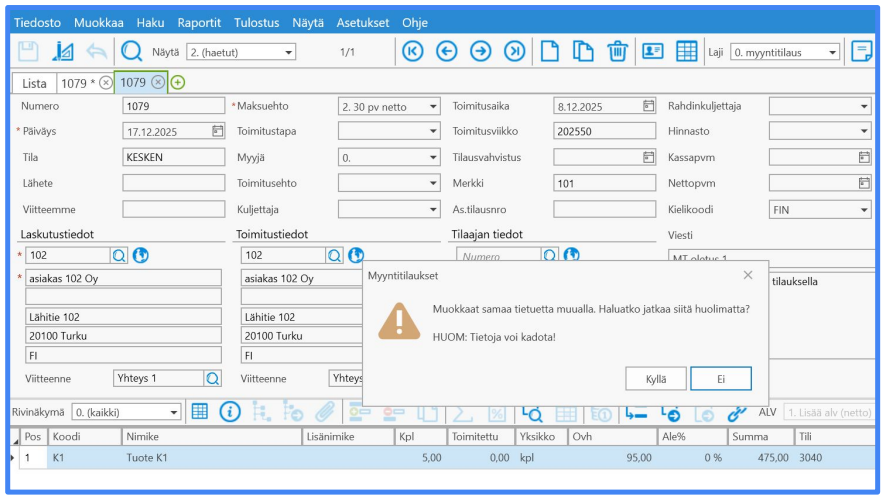The image size is (883, 500).
Task: Click the info icon in the row toolbar
Action: pos(231,412)
